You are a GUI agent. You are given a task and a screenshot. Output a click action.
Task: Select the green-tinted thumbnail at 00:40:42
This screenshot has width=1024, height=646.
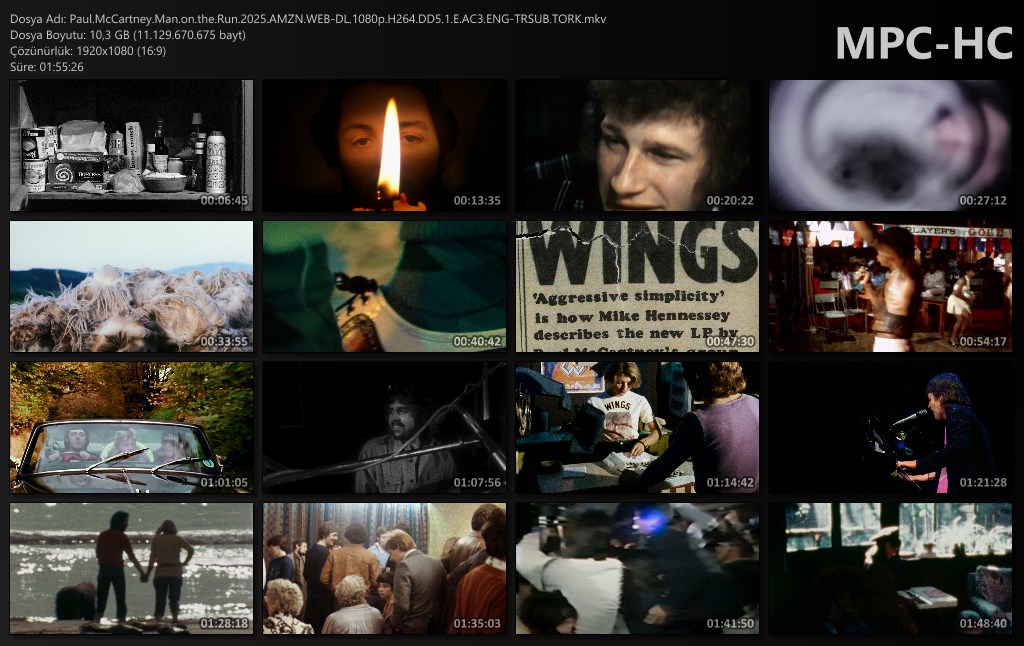coord(384,286)
